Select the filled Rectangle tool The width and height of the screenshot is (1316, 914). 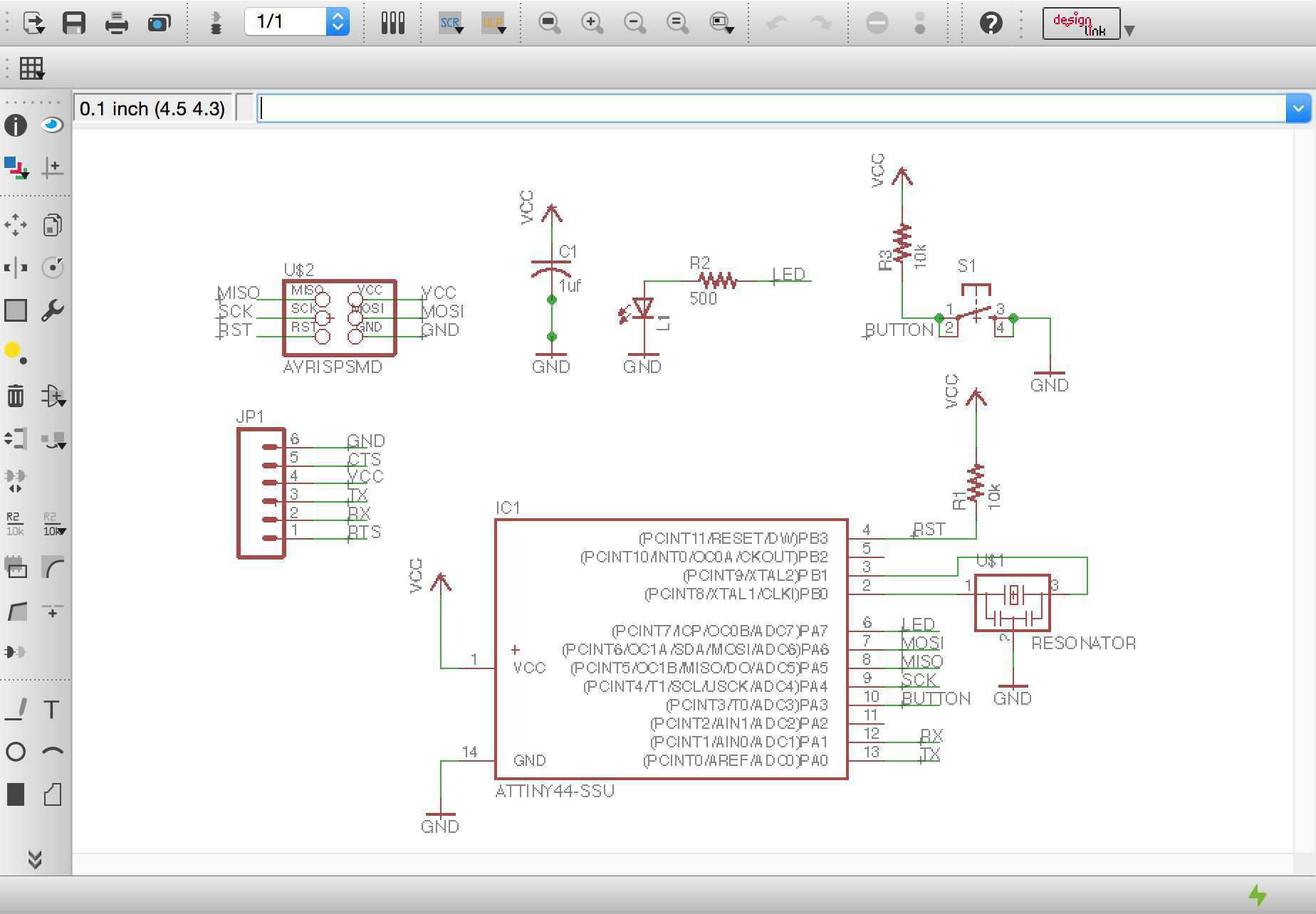point(16,794)
